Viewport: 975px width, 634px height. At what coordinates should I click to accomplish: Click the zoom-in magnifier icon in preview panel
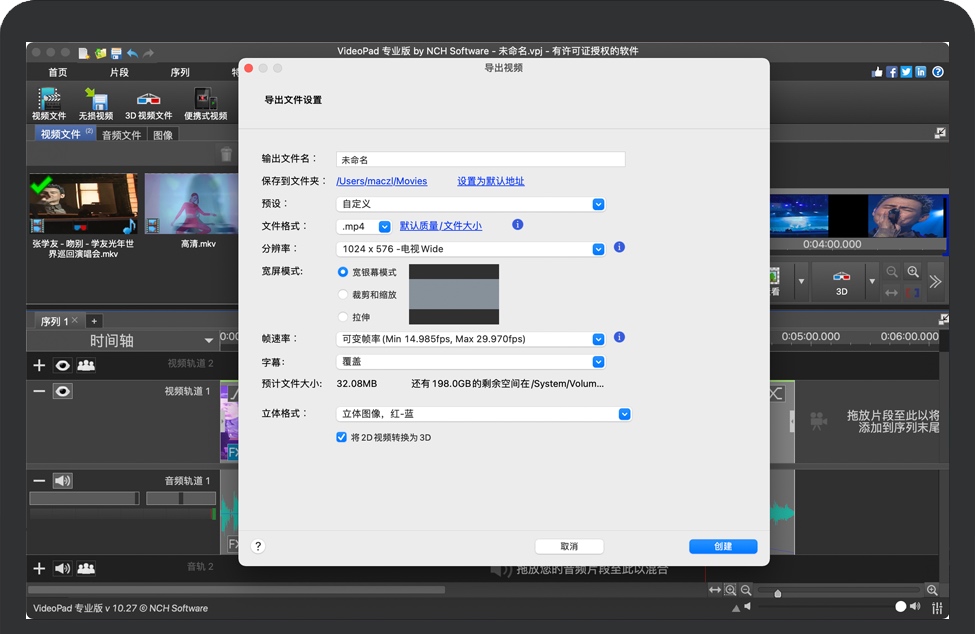coord(913,272)
